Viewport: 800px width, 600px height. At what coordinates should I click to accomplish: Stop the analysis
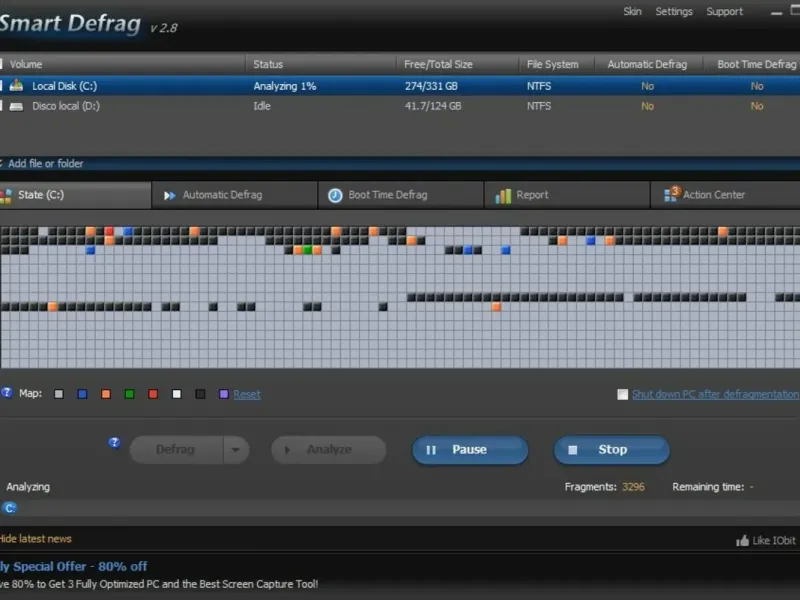click(x=612, y=449)
